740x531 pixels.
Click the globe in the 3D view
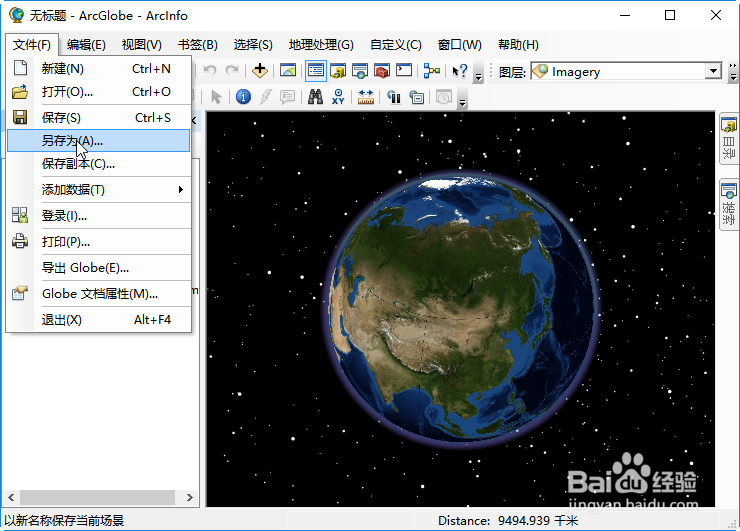(462, 309)
